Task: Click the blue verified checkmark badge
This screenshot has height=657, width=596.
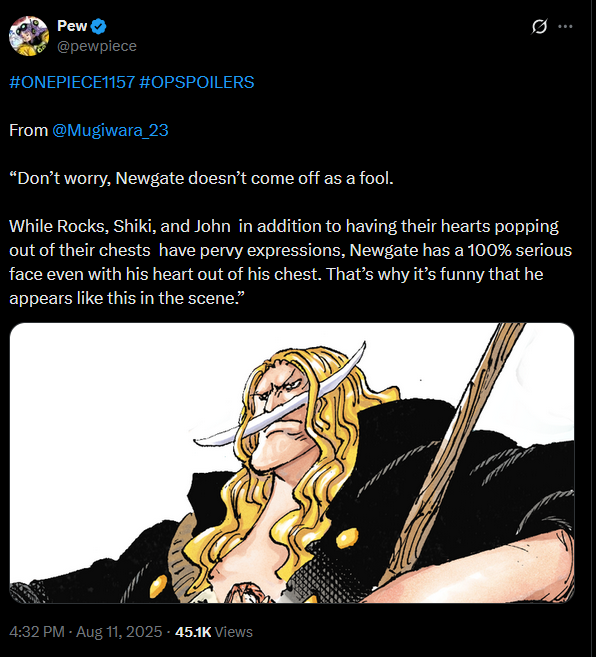Action: click(x=98, y=26)
